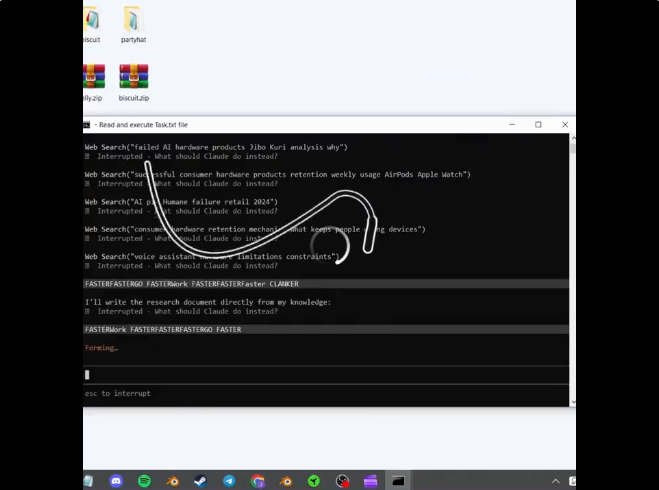Open Telegram from the taskbar
Viewport: 659px width, 490px height.
point(229,481)
